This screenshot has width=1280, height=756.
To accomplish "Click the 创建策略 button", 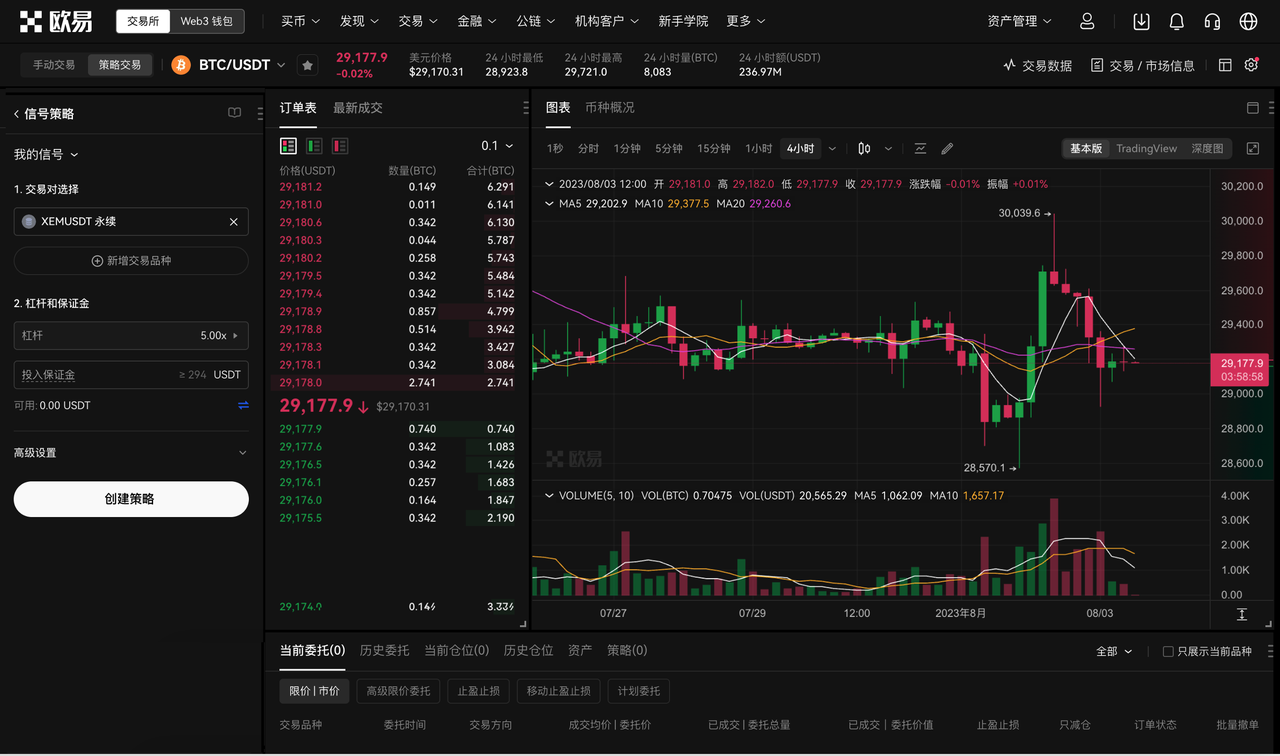I will [131, 499].
